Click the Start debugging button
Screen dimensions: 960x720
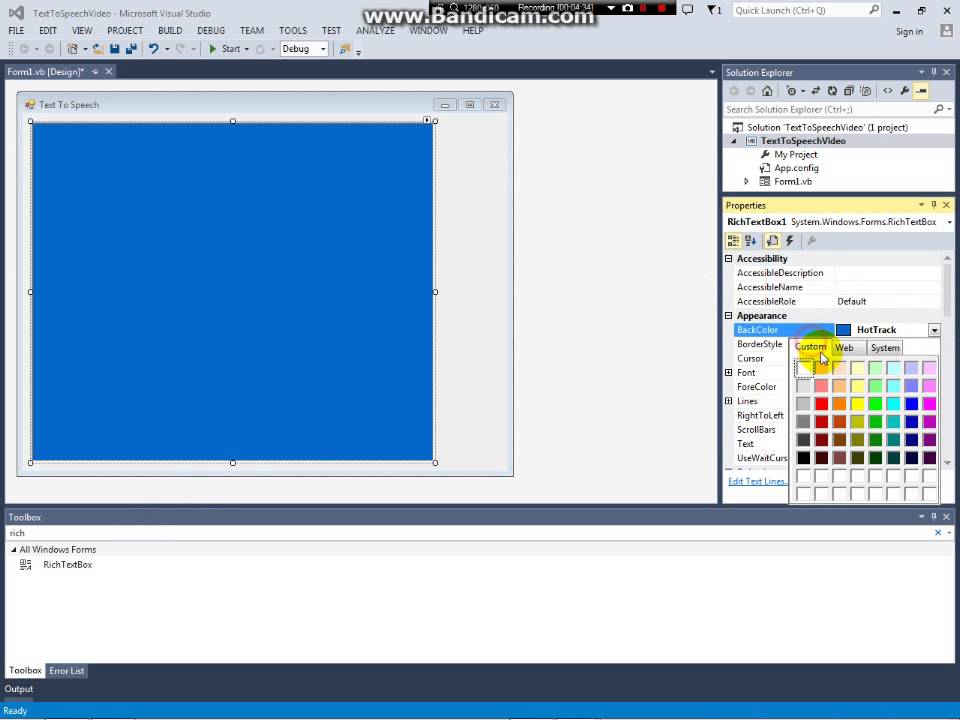click(225, 49)
